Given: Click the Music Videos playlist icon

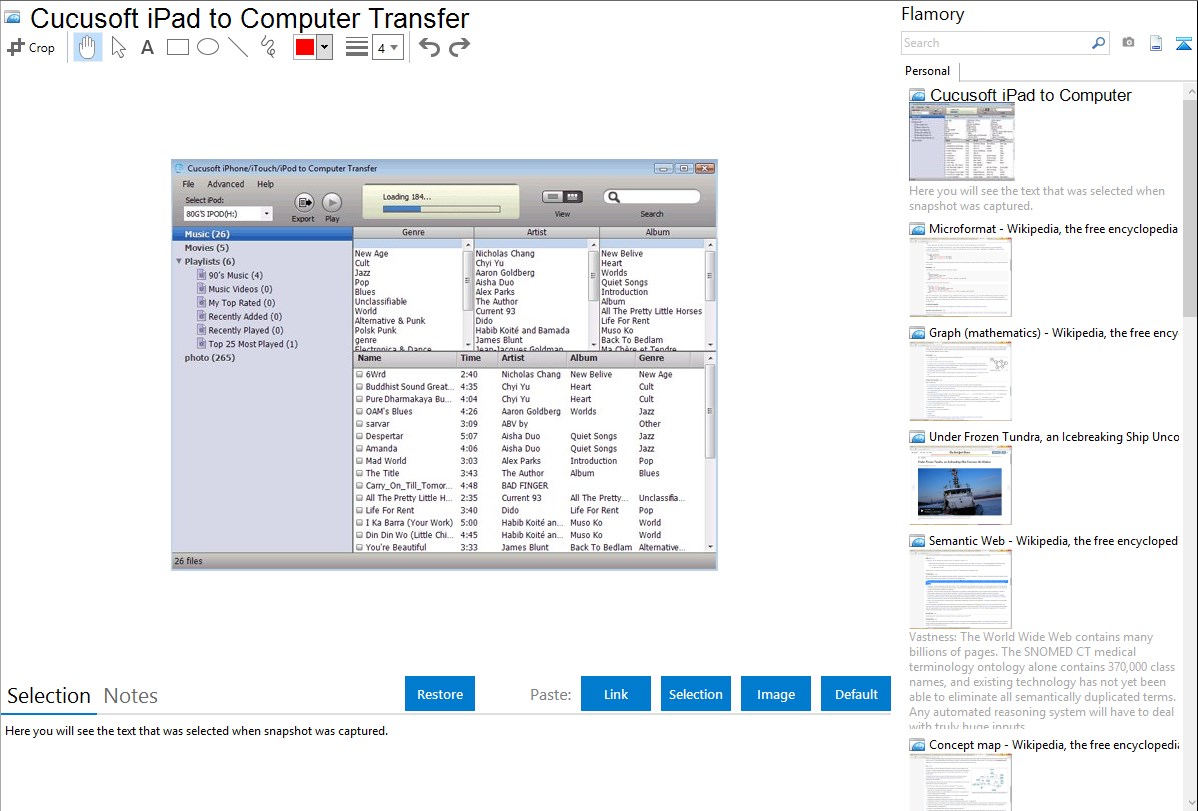Looking at the screenshot, I should tap(202, 289).
